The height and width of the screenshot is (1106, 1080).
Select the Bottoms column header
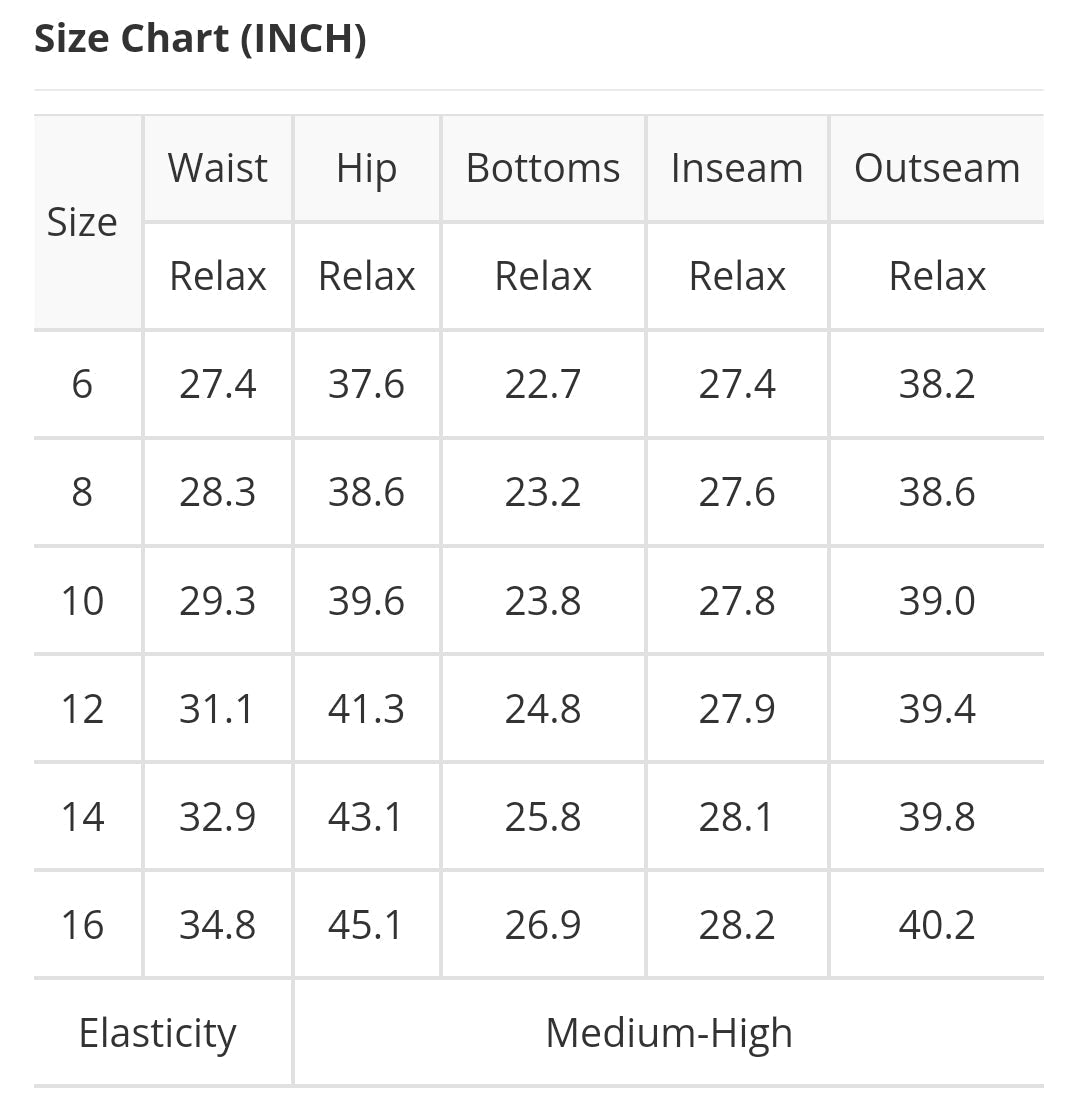click(543, 168)
